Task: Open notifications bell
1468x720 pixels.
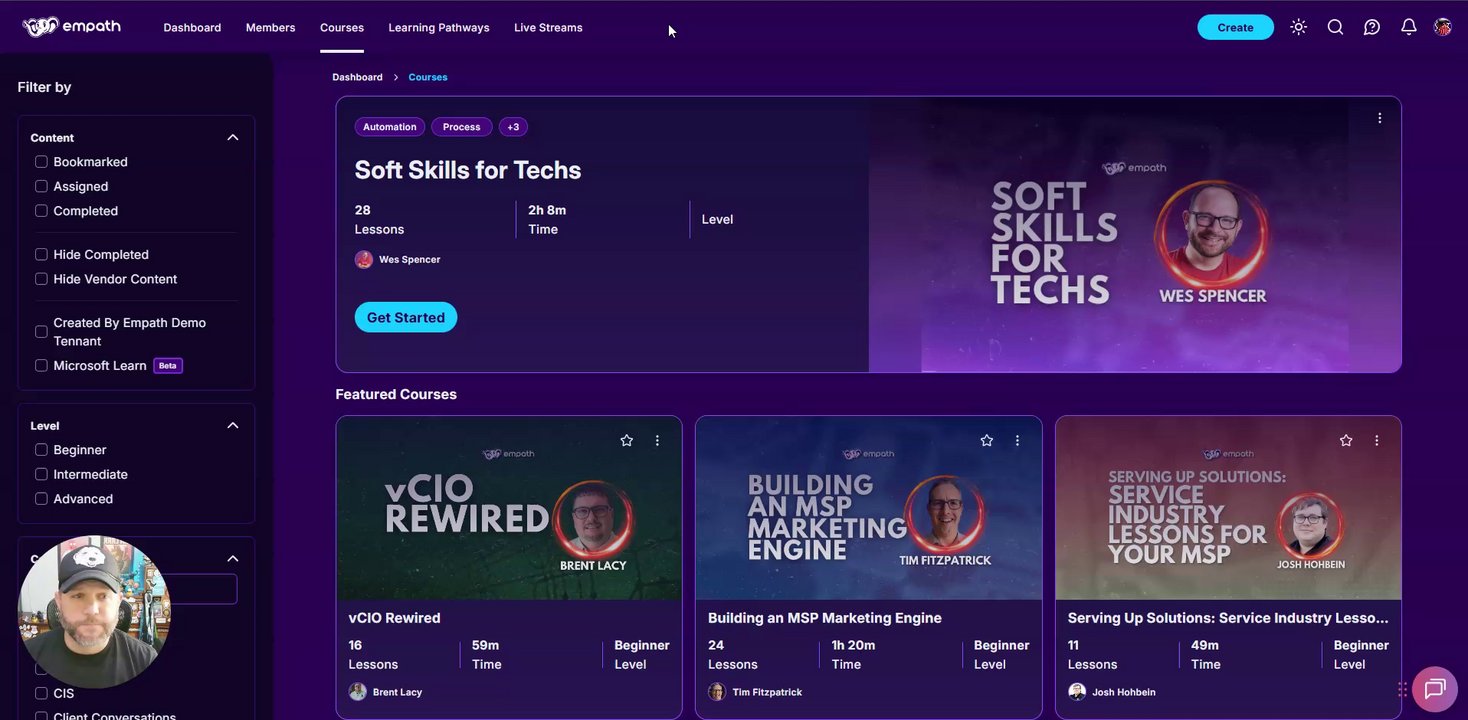Action: (1408, 27)
